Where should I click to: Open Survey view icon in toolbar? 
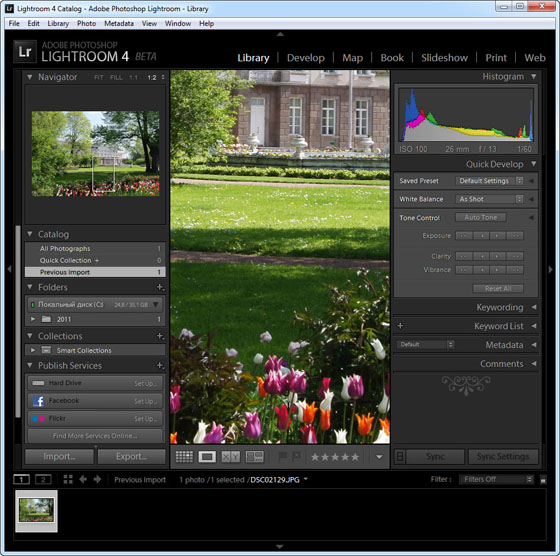tap(255, 456)
